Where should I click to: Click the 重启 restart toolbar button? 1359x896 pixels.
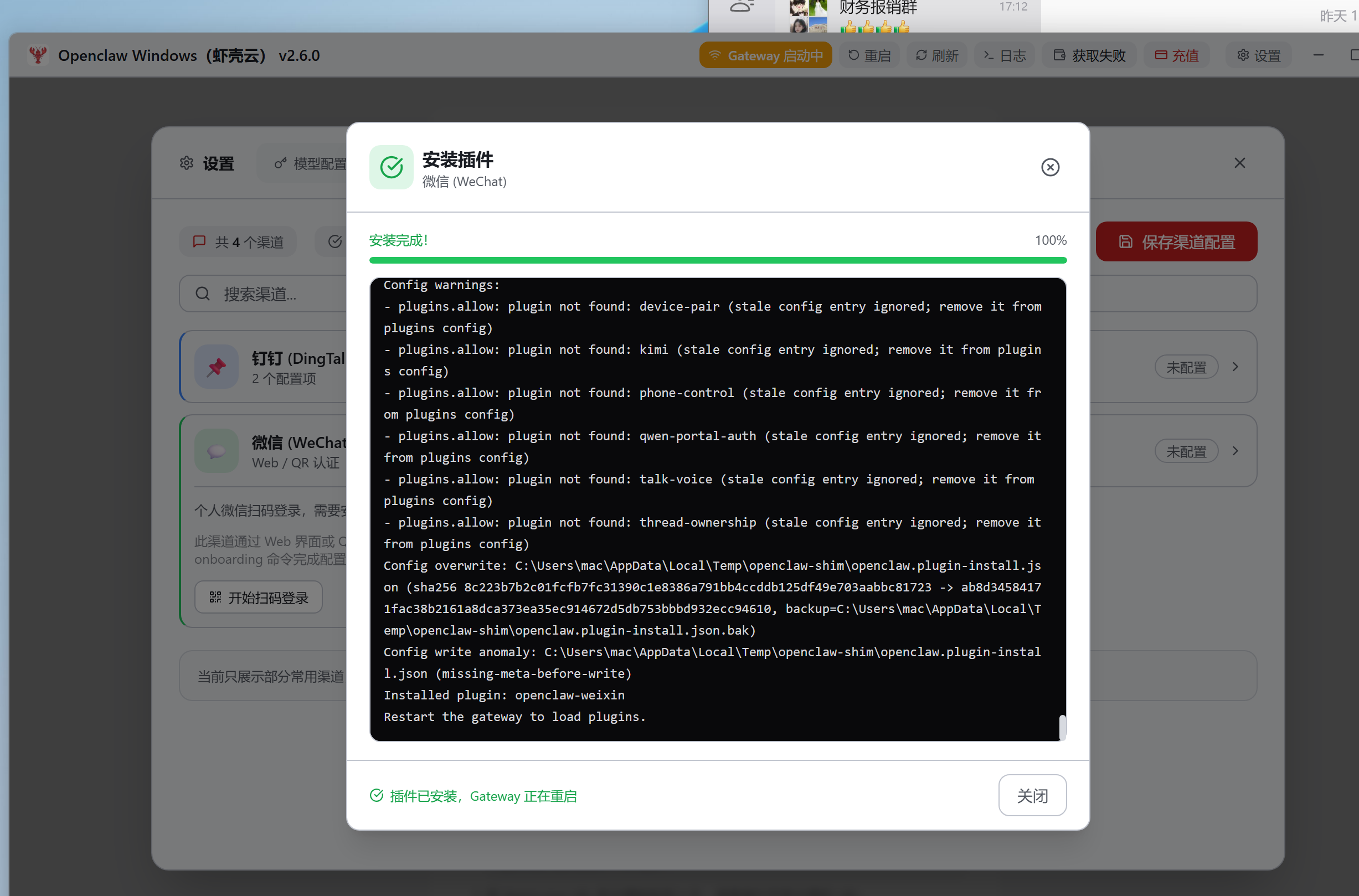click(x=869, y=55)
